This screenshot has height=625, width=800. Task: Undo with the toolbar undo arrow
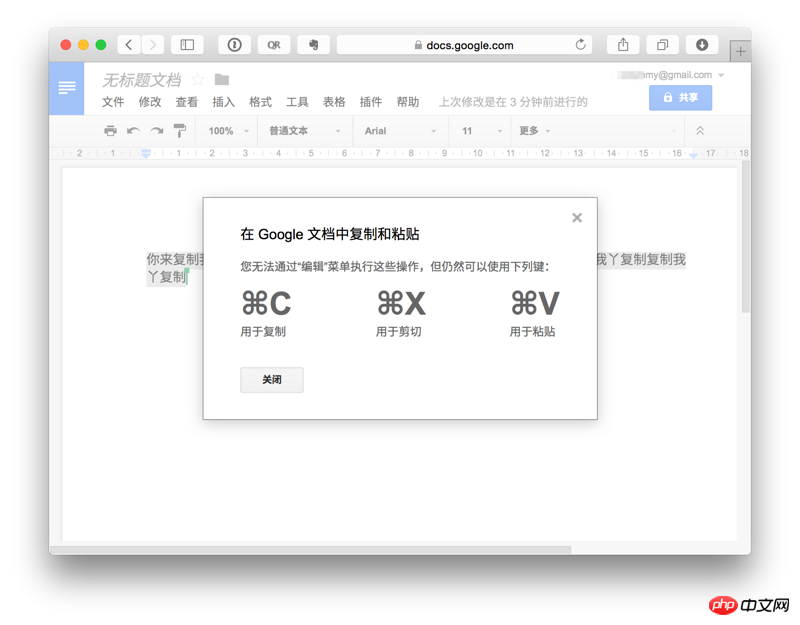click(x=133, y=131)
